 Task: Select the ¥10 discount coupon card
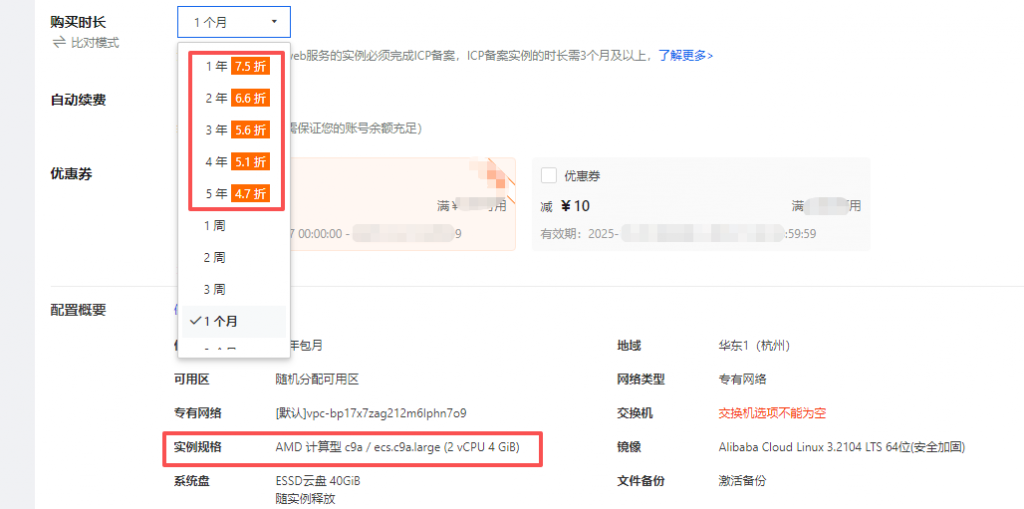(x=700, y=205)
